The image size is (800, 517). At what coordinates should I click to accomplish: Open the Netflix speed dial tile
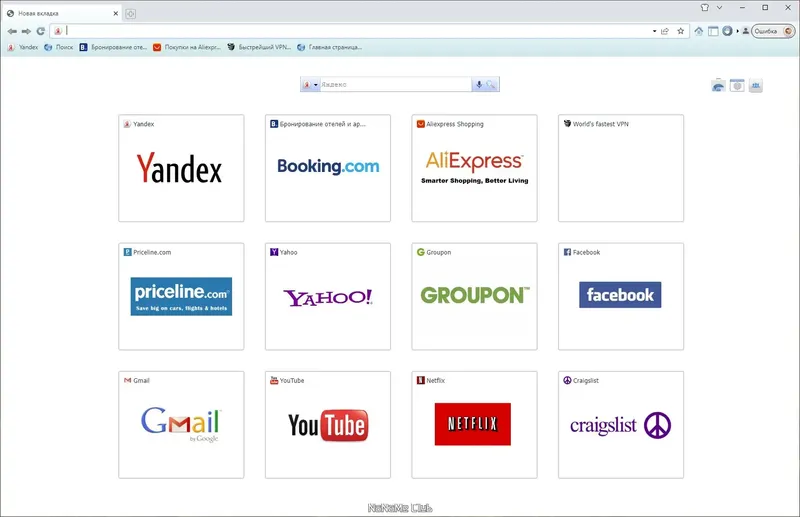pos(474,425)
